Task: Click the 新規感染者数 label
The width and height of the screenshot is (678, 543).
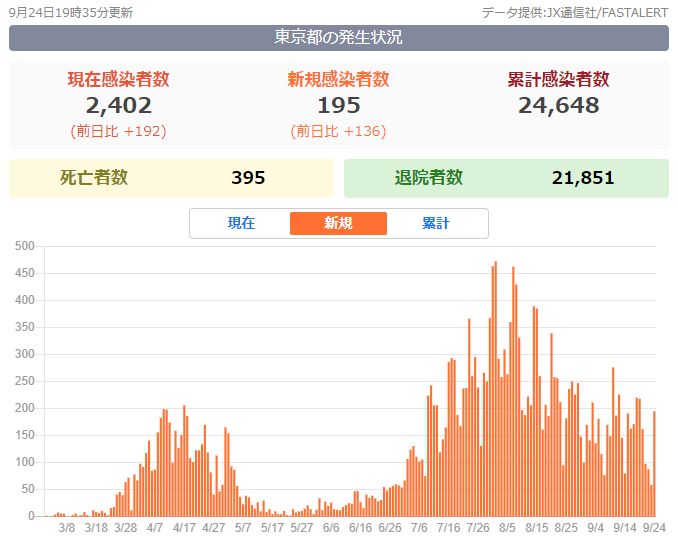Action: pyautogui.click(x=339, y=79)
